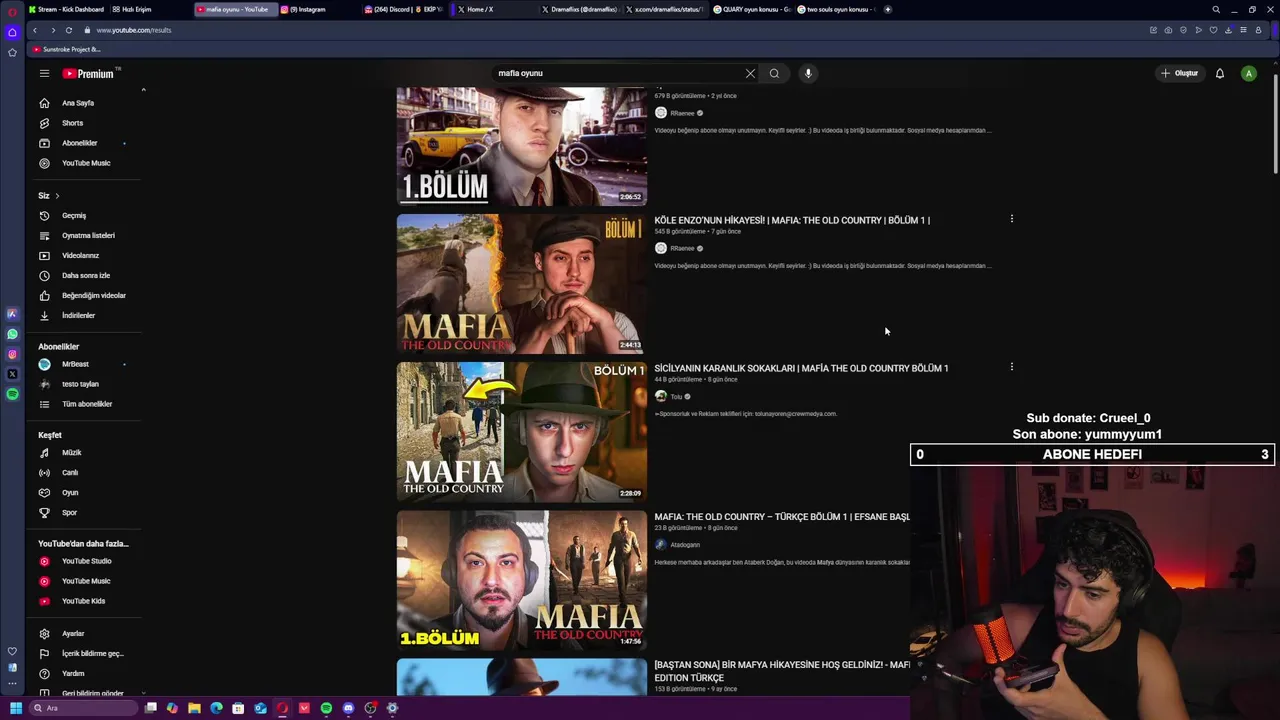Open YouTube notifications bell
Image resolution: width=1280 pixels, height=720 pixels.
tap(1220, 73)
